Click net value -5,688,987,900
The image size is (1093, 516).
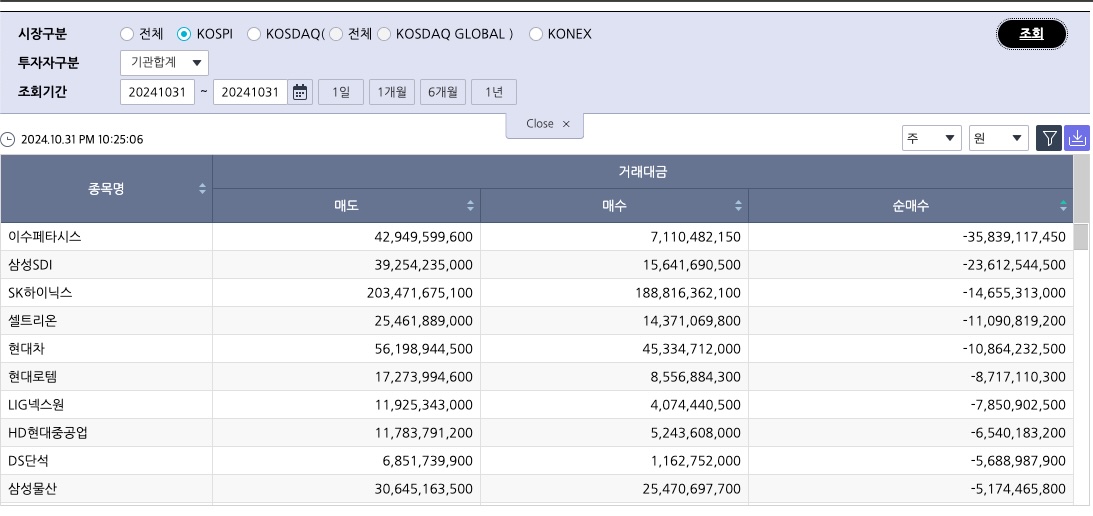click(x=1018, y=461)
